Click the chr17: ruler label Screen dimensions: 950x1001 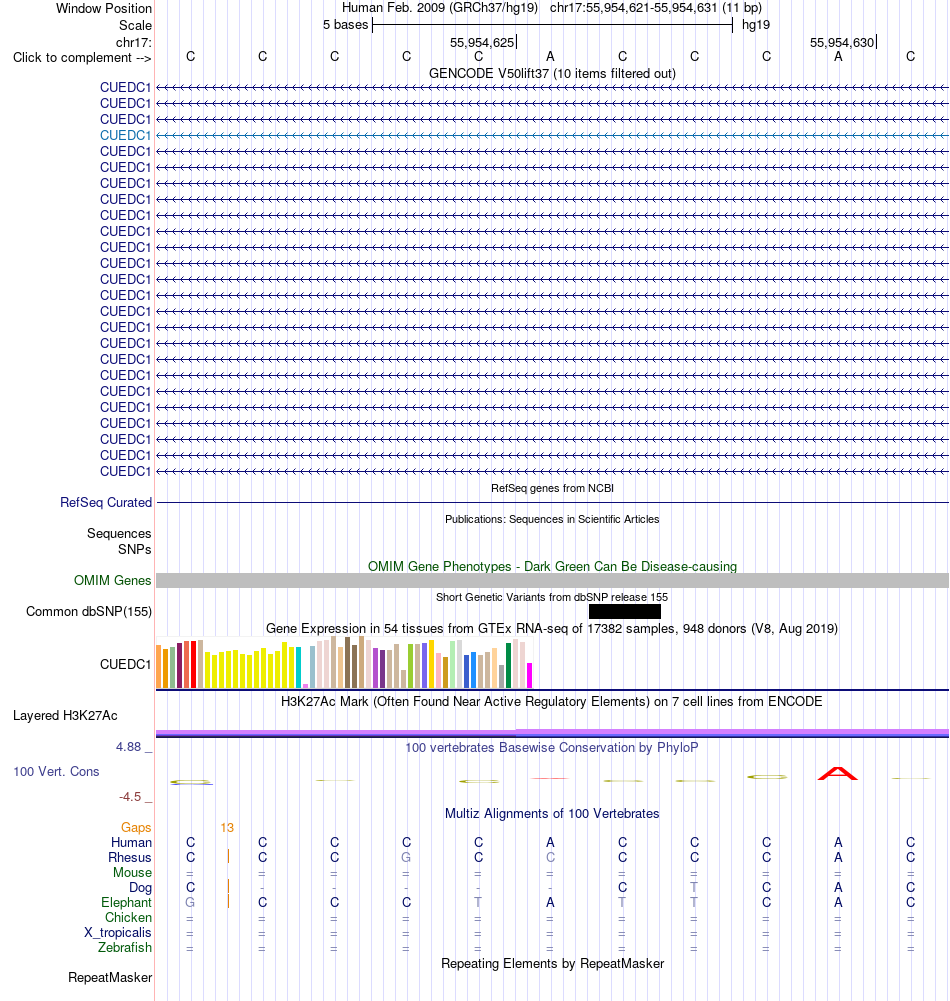click(x=133, y=42)
